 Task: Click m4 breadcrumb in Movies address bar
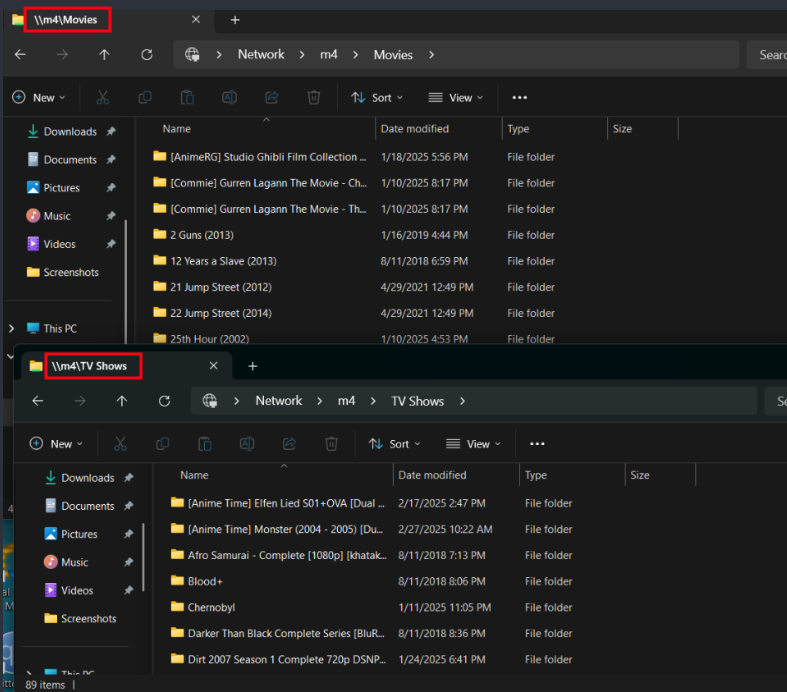tap(329, 55)
